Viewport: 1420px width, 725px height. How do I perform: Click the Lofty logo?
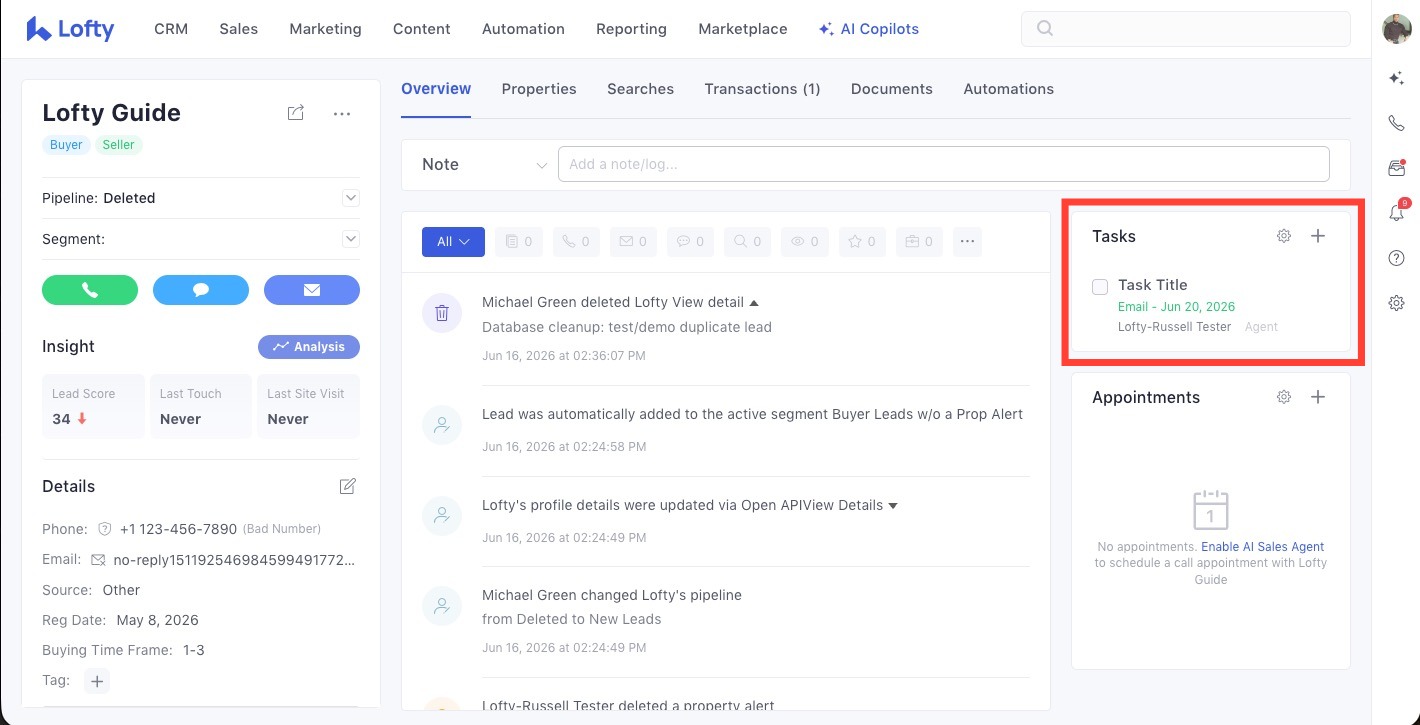pos(70,29)
